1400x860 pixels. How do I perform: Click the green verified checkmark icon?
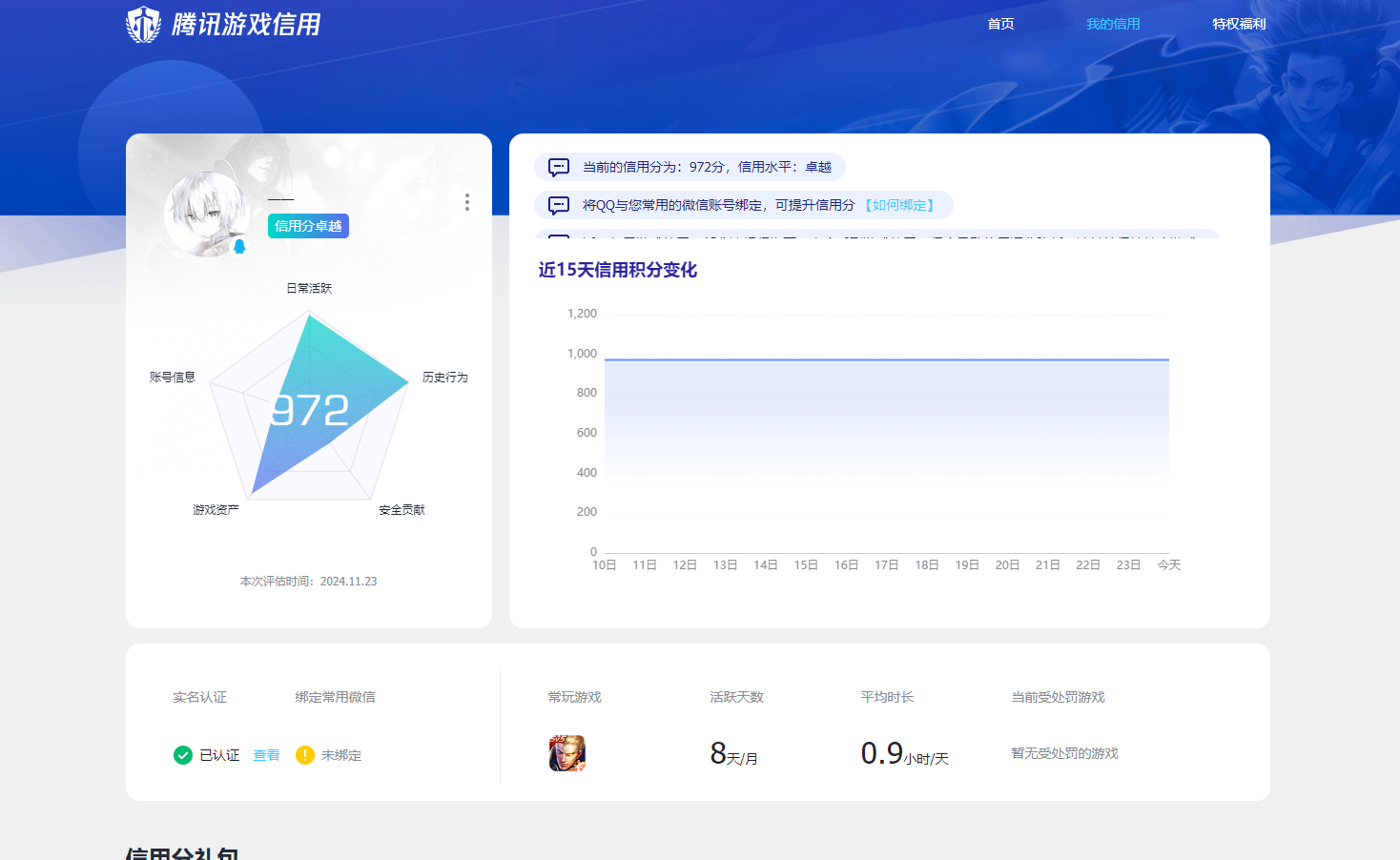pyautogui.click(x=183, y=755)
